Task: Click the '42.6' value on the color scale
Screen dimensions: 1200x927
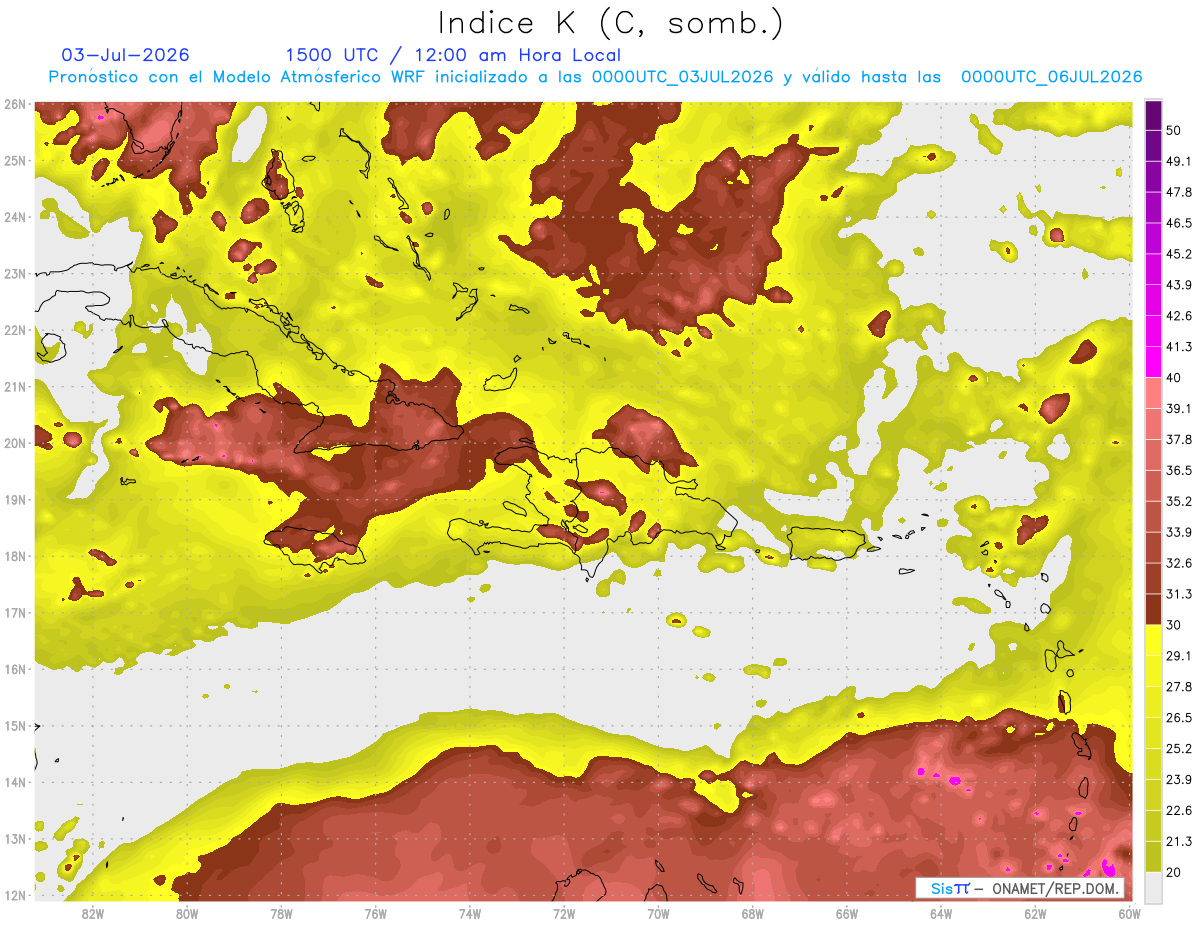Action: (1178, 316)
